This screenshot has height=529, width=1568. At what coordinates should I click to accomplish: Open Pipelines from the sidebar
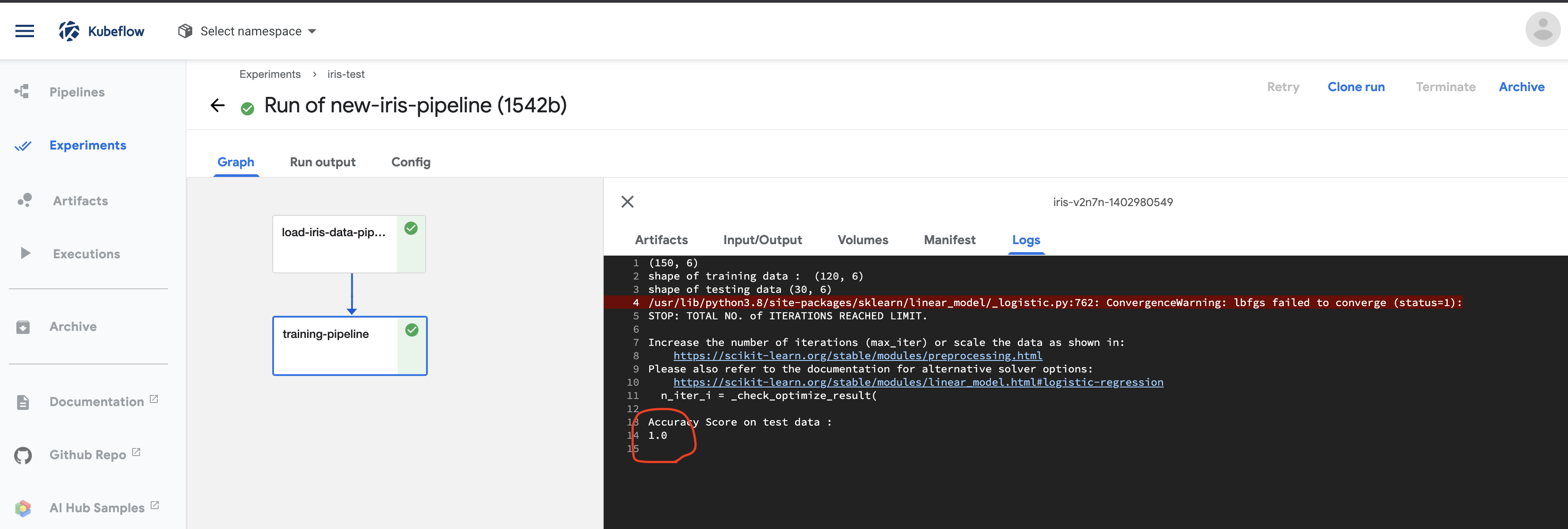click(x=77, y=92)
